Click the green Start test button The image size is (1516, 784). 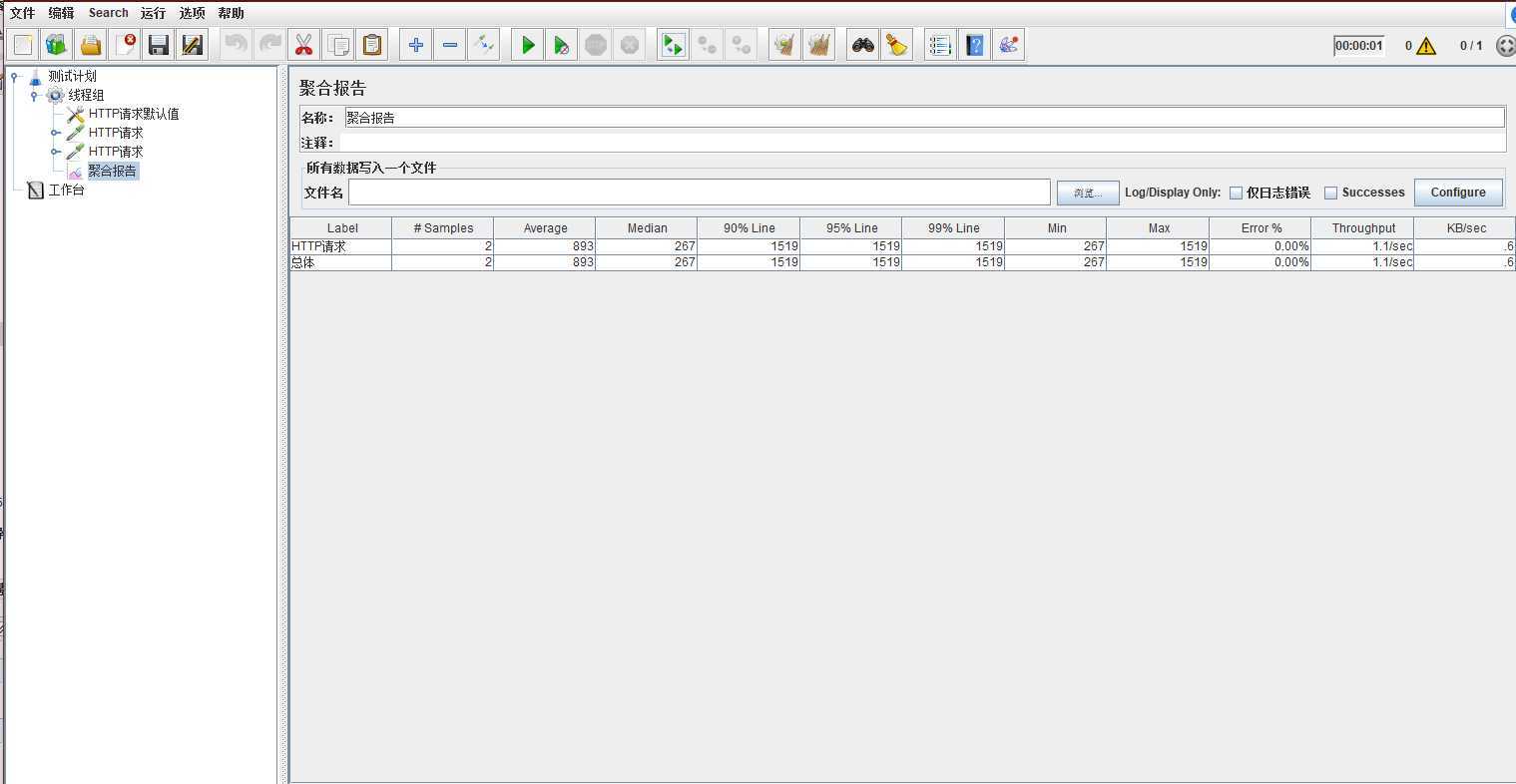coord(528,45)
